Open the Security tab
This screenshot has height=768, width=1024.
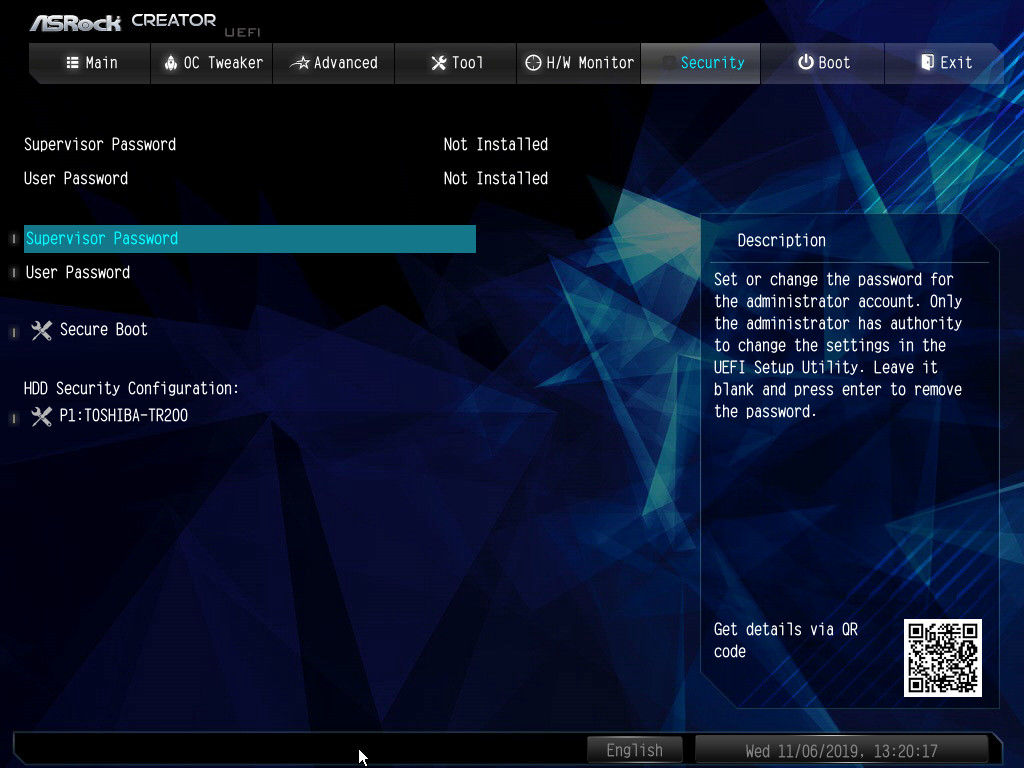[701, 62]
